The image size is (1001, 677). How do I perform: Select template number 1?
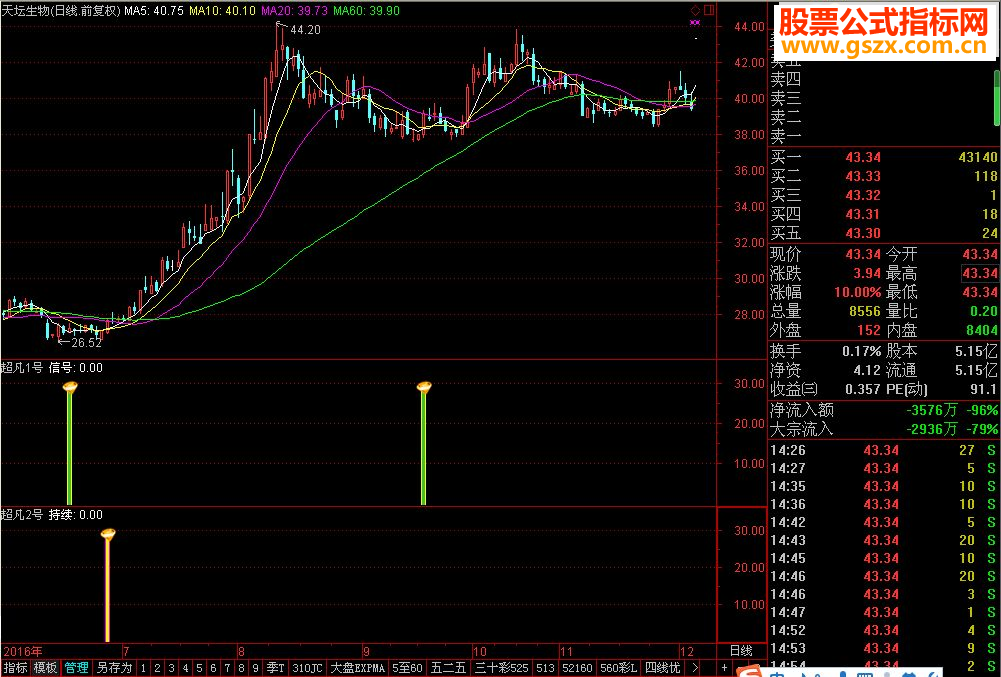tap(144, 668)
